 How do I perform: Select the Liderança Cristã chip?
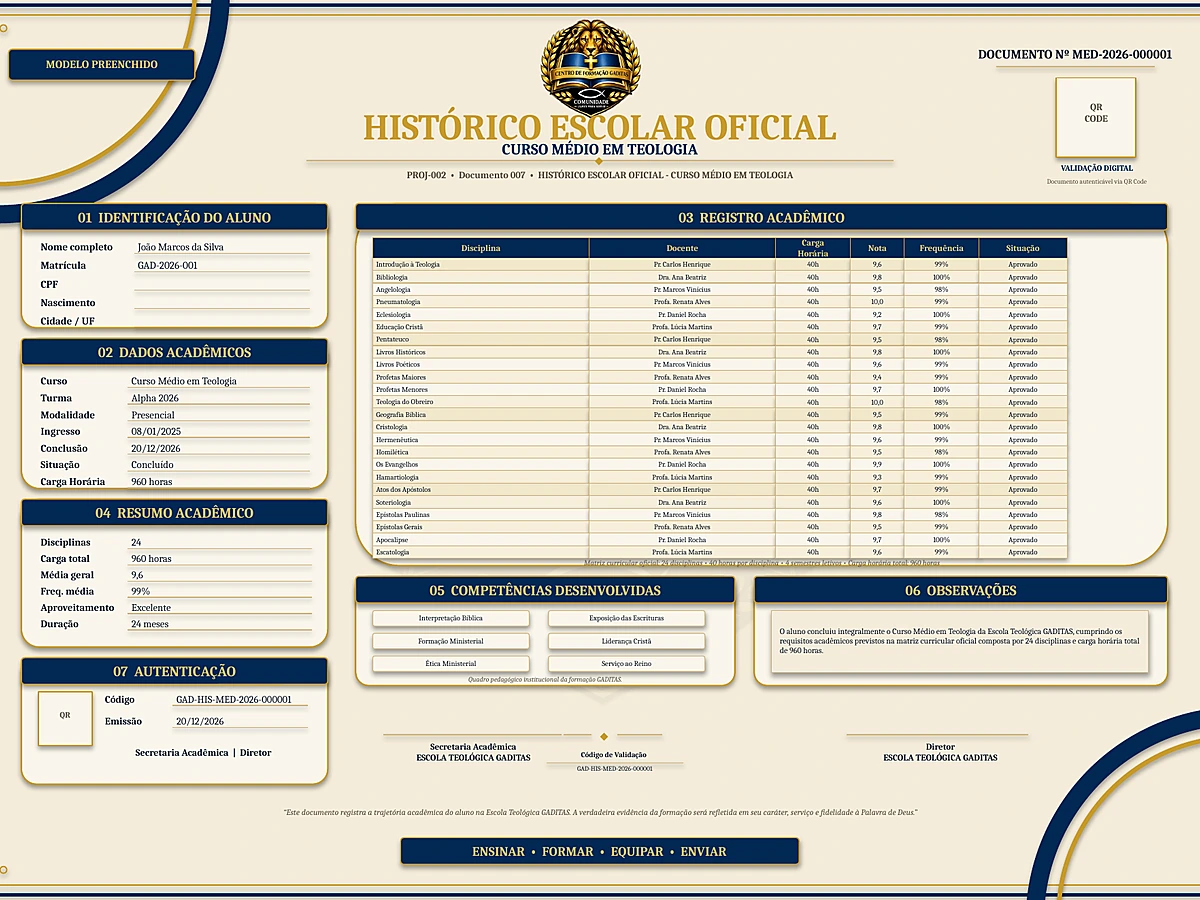pos(627,641)
